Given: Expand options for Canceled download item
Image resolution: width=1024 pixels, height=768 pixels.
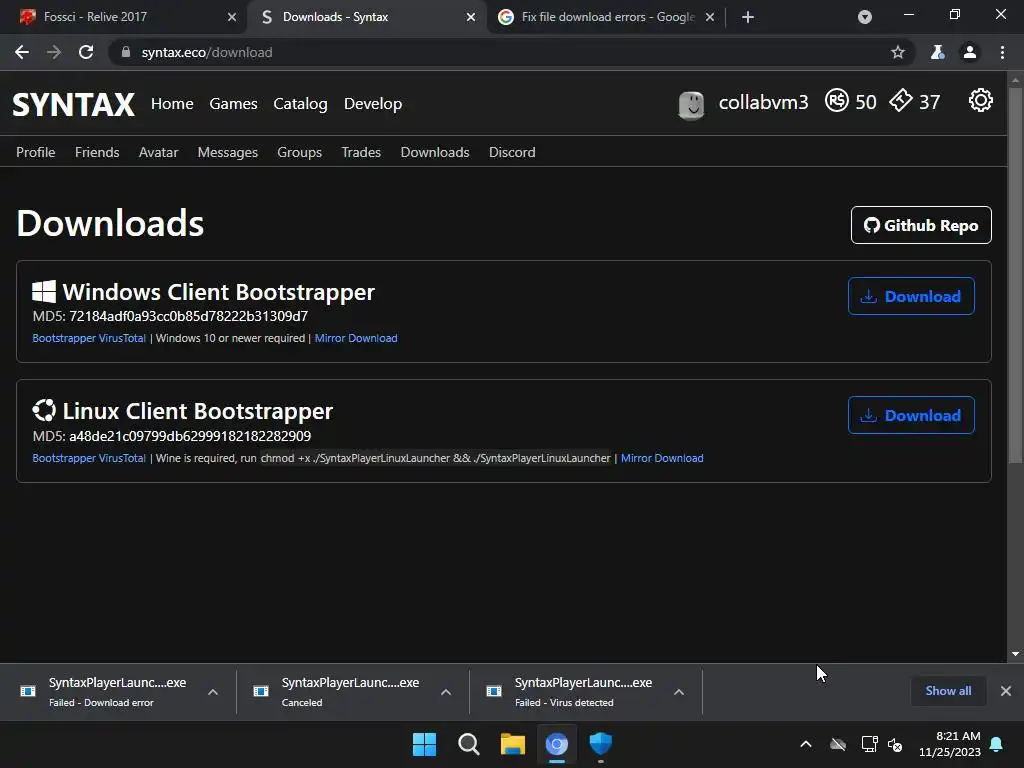Looking at the screenshot, I should 446,692.
